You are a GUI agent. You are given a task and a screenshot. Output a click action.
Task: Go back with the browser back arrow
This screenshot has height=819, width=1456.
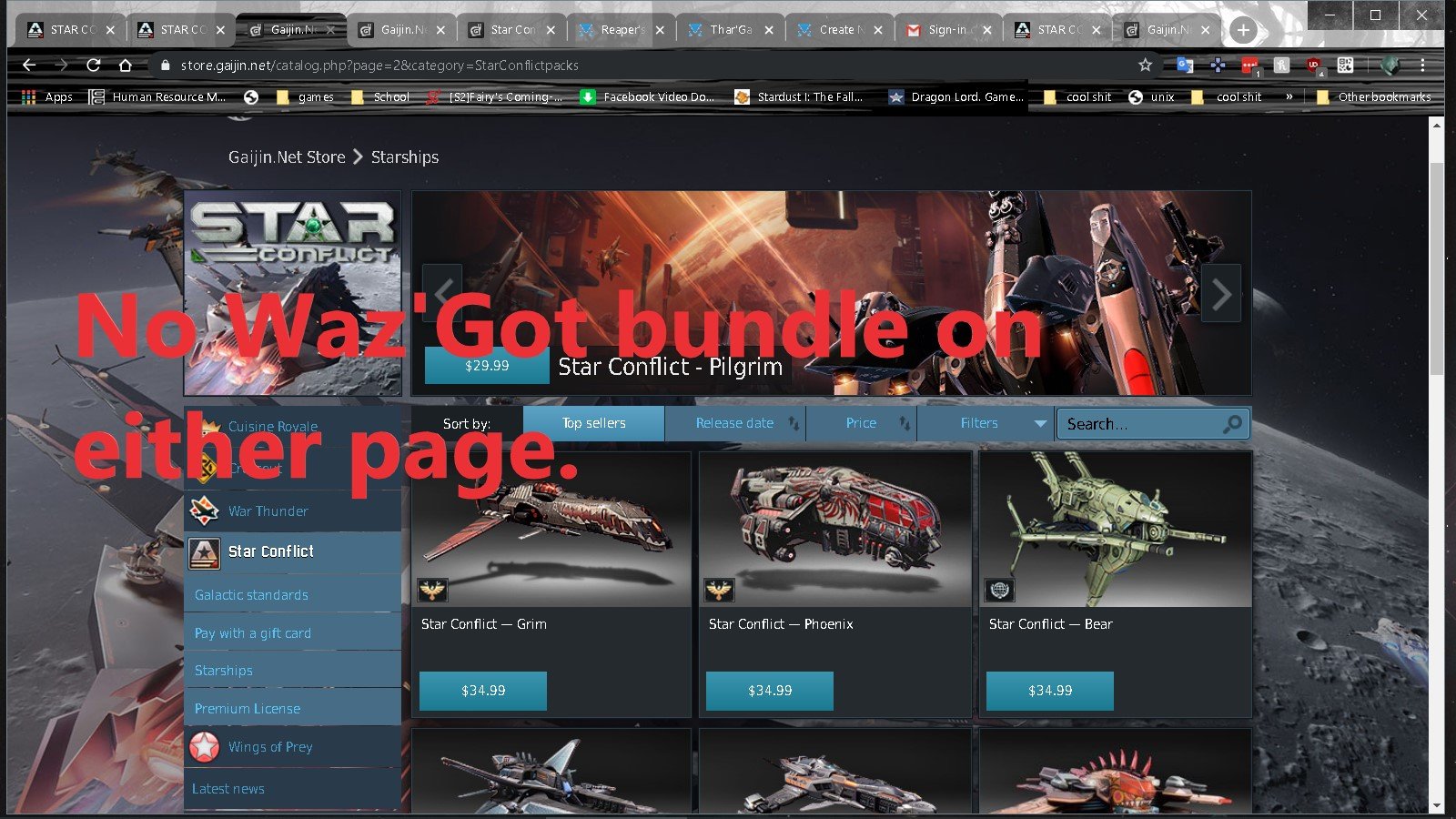pyautogui.click(x=29, y=65)
